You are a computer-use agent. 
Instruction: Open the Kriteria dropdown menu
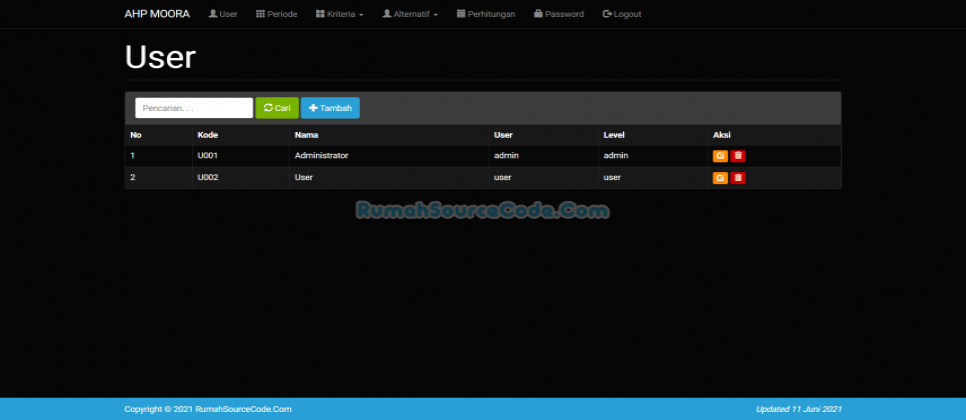(x=339, y=14)
